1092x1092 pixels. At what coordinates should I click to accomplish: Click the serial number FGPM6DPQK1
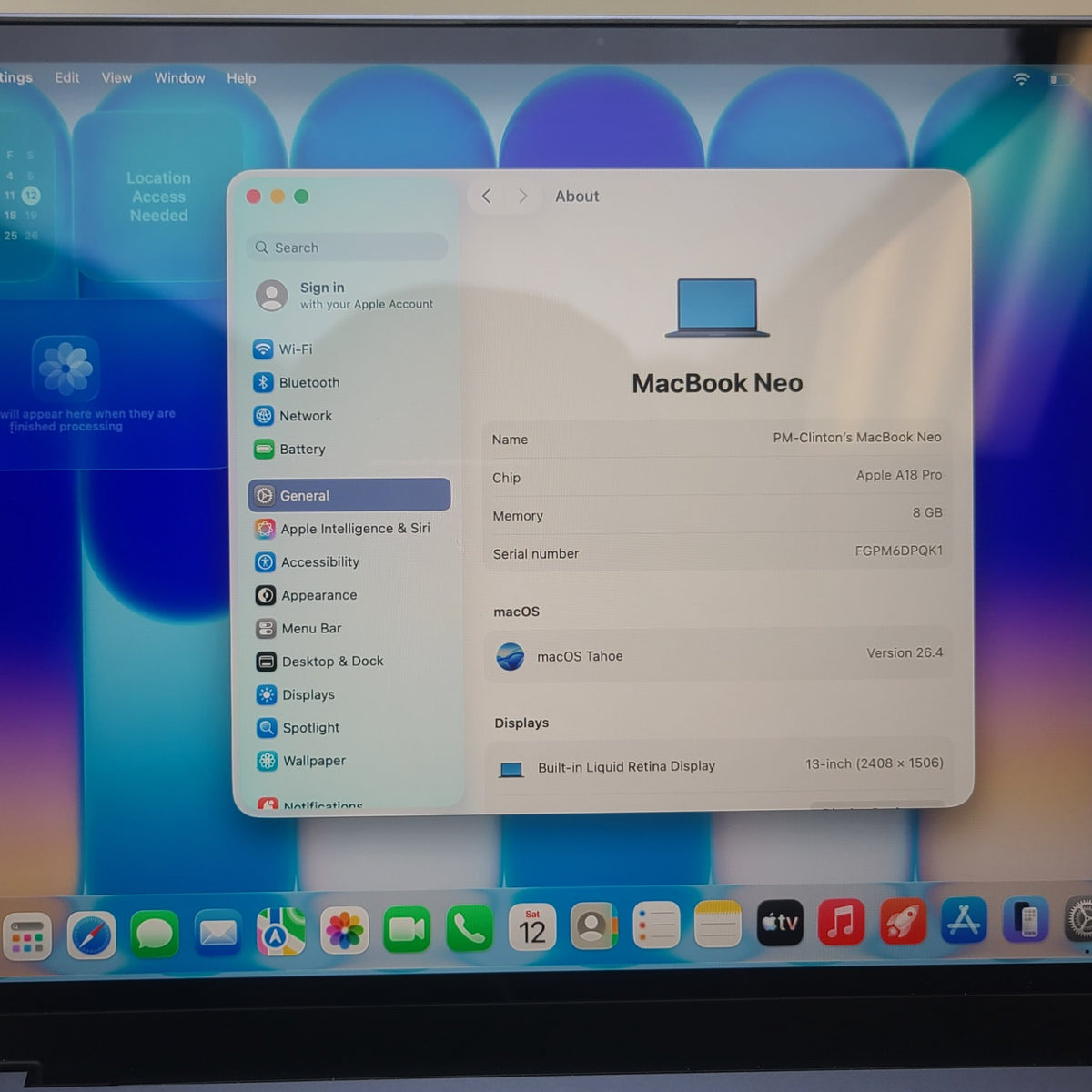coord(898,551)
